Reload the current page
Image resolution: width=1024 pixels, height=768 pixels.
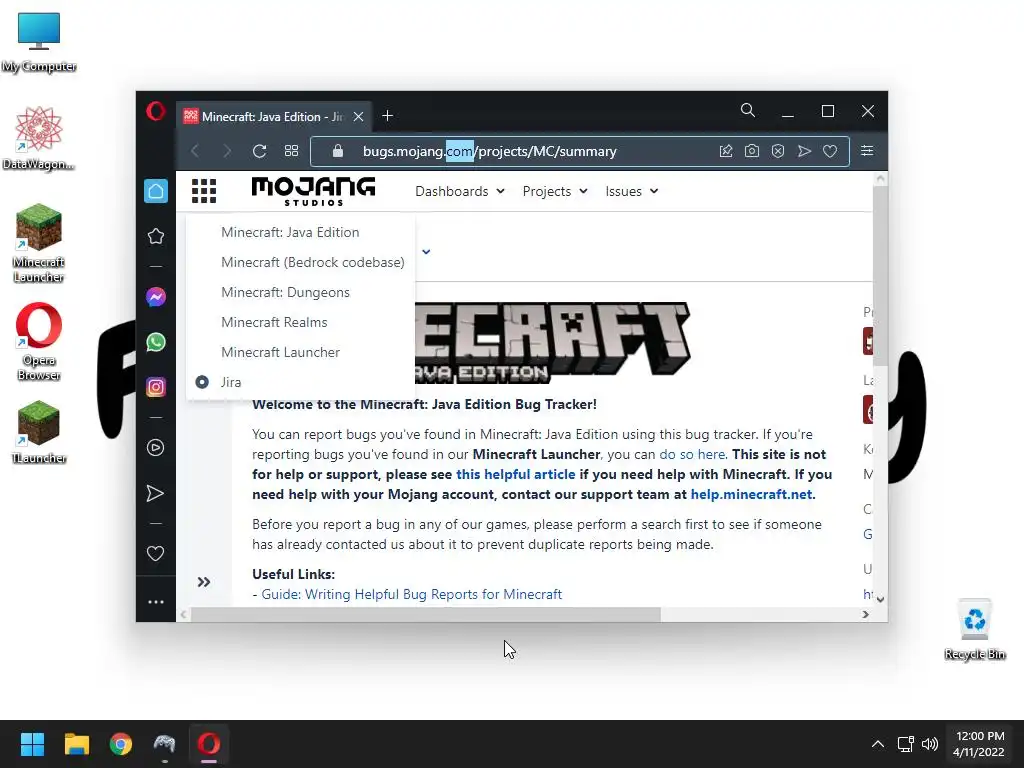coord(259,151)
